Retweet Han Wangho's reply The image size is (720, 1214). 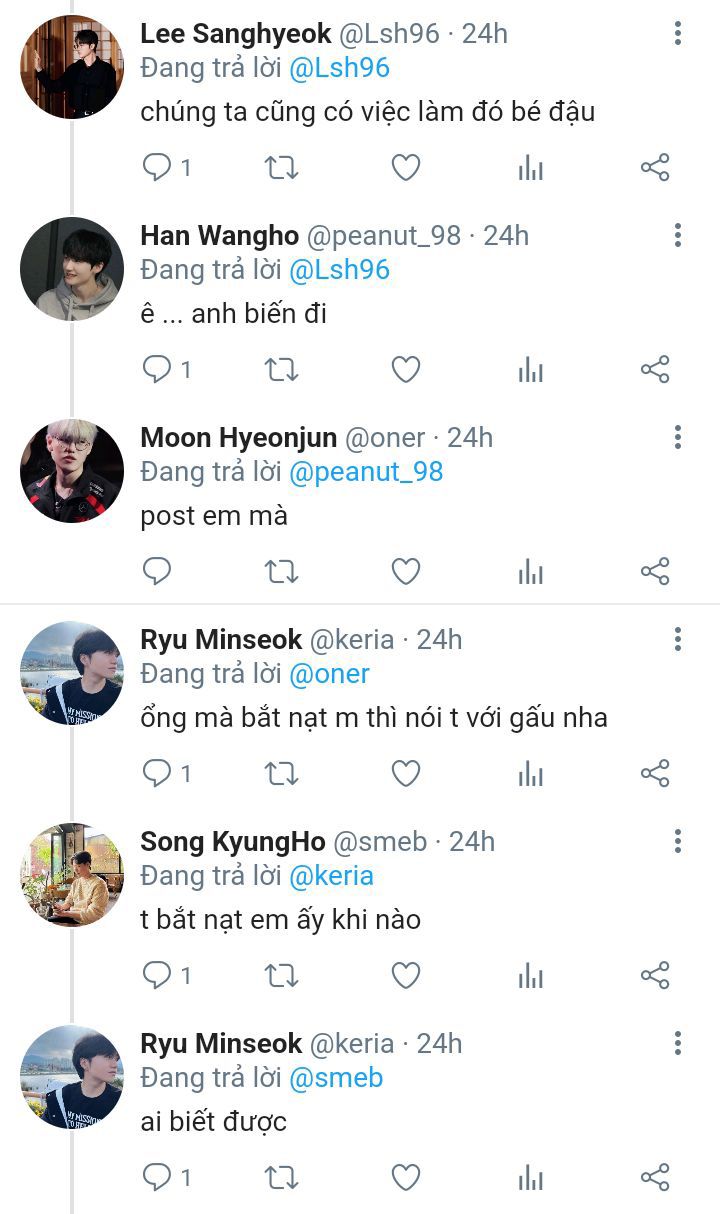pyautogui.click(x=281, y=370)
